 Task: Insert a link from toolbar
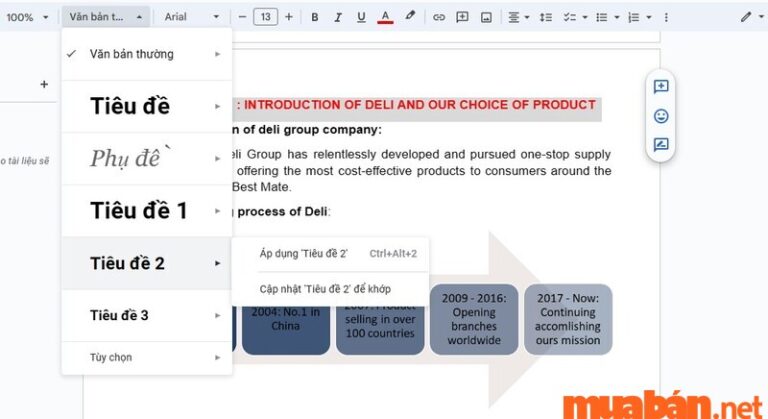(x=439, y=17)
